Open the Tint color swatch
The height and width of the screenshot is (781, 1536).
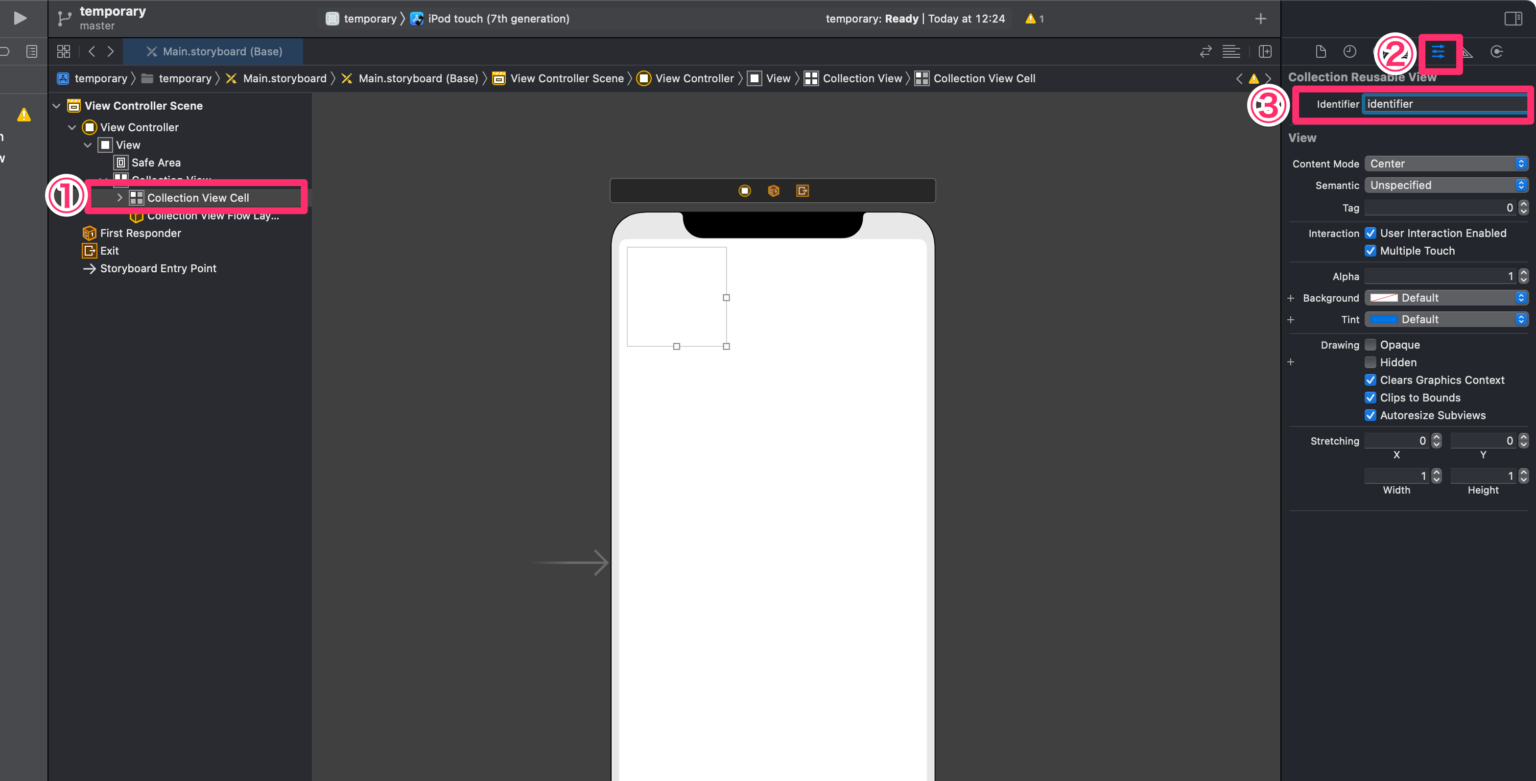tap(1385, 319)
